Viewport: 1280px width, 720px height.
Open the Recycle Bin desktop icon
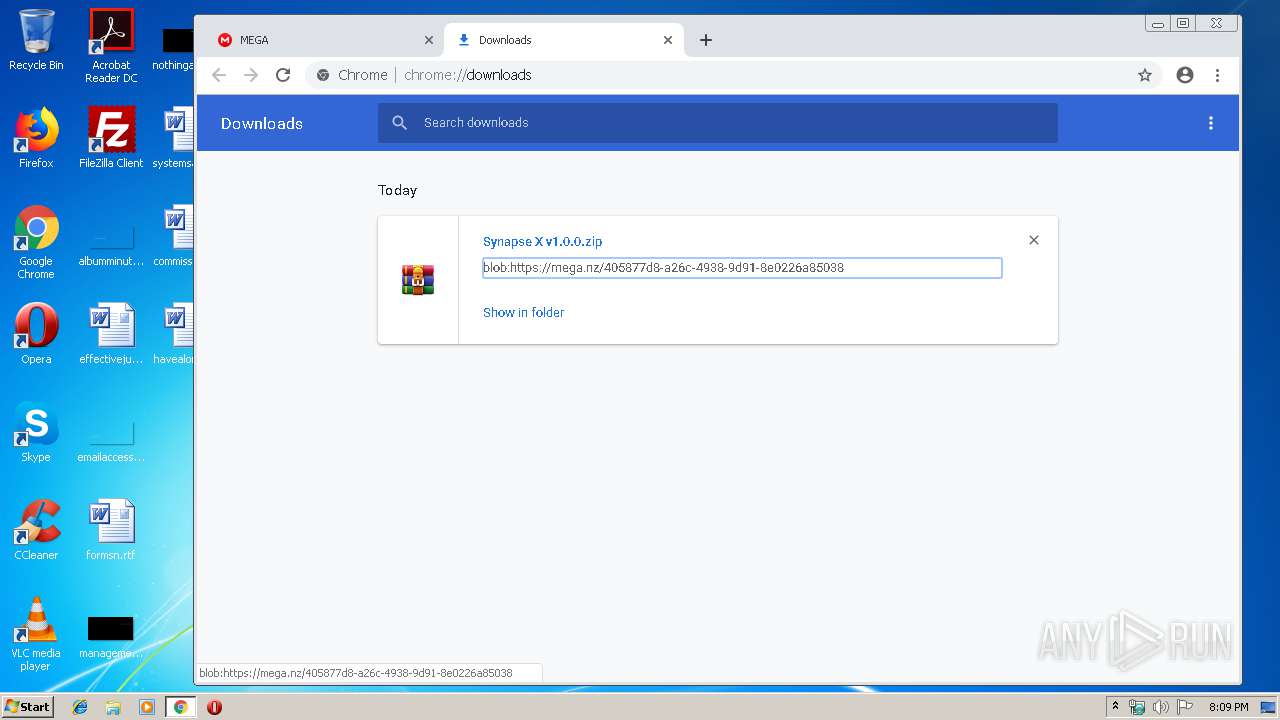36,40
